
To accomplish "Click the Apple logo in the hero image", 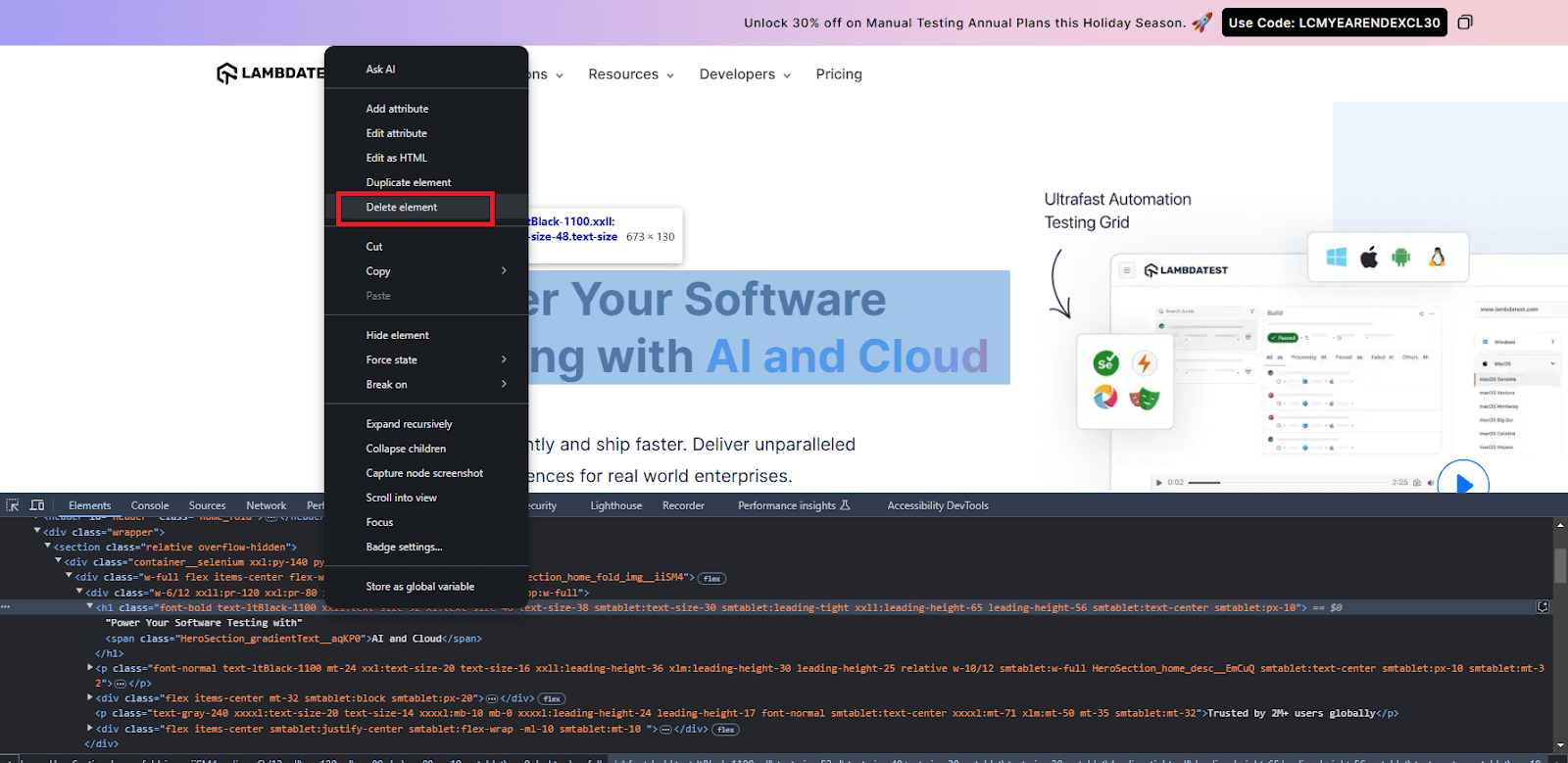I will (1369, 257).
